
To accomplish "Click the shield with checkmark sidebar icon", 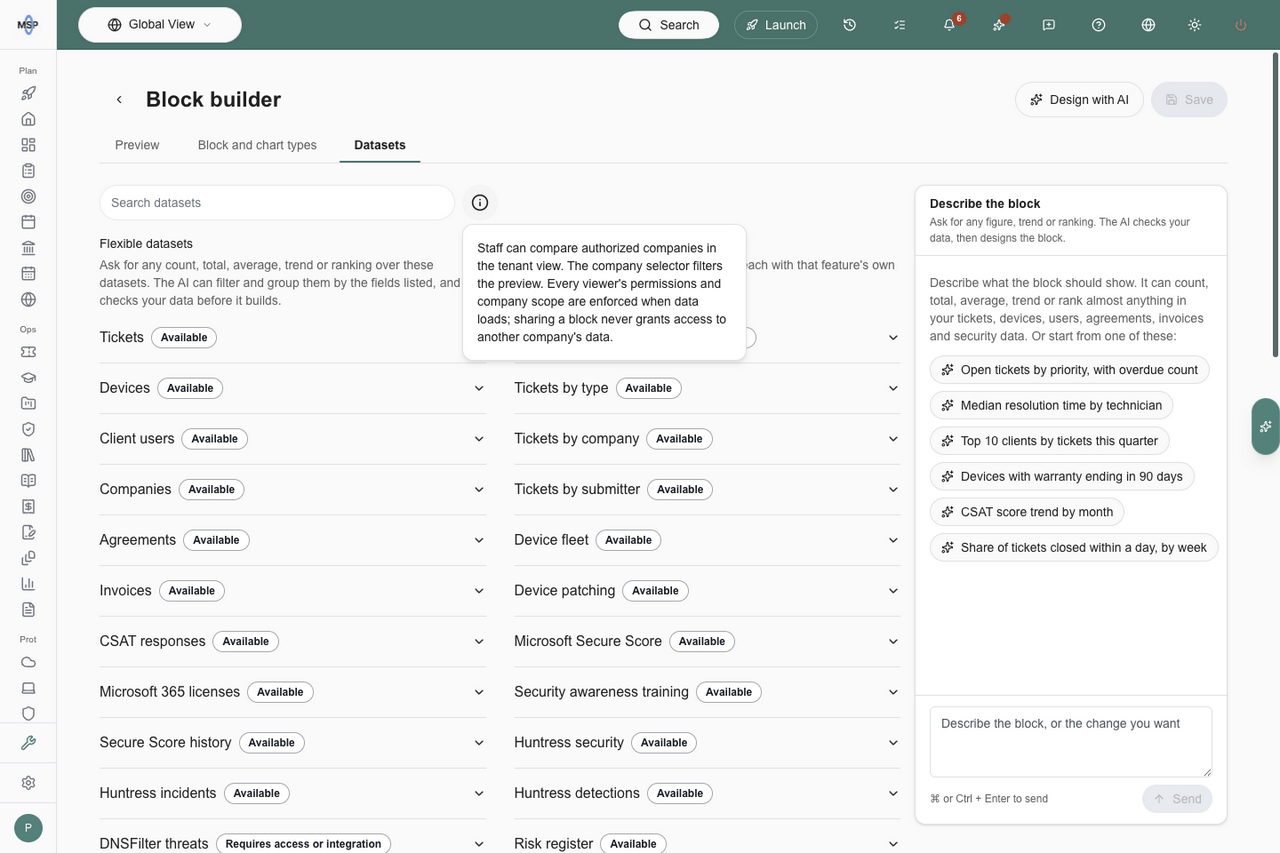I will (28, 429).
